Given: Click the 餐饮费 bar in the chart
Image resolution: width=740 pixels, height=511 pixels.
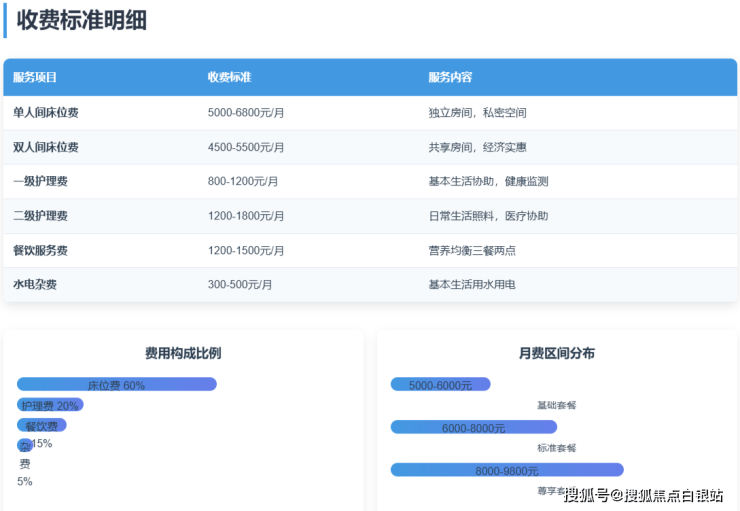Looking at the screenshot, I should pos(42,425).
